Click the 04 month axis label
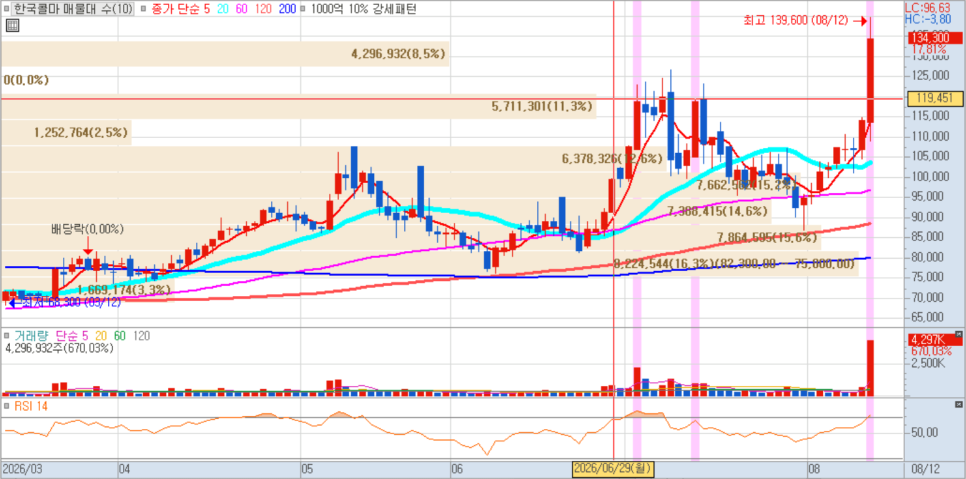 pos(125,469)
